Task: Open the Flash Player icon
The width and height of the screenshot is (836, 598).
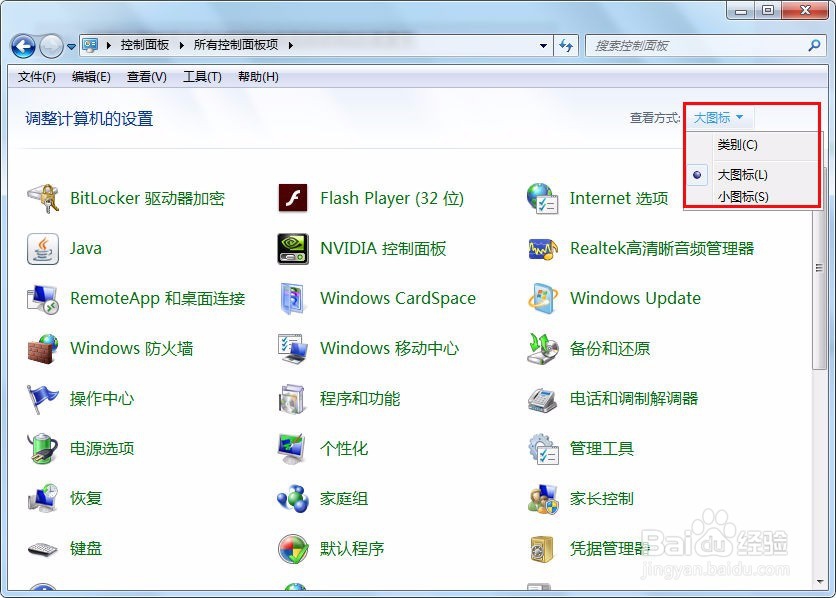Action: click(x=293, y=198)
